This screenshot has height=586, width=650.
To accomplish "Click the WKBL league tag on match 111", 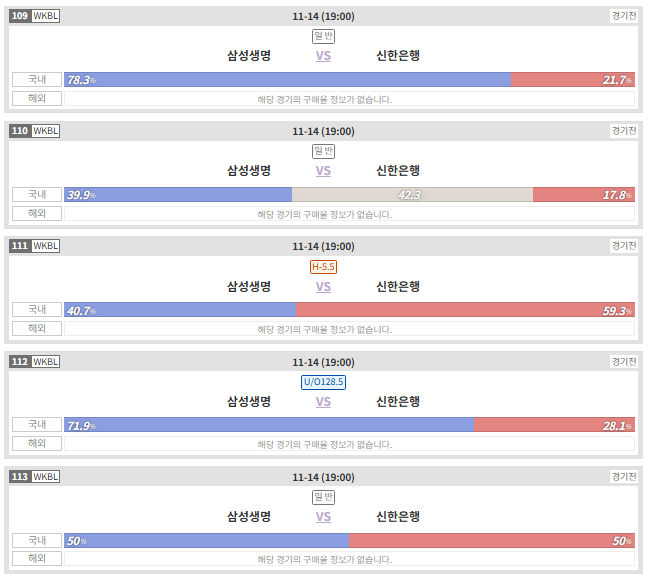I will pos(46,246).
